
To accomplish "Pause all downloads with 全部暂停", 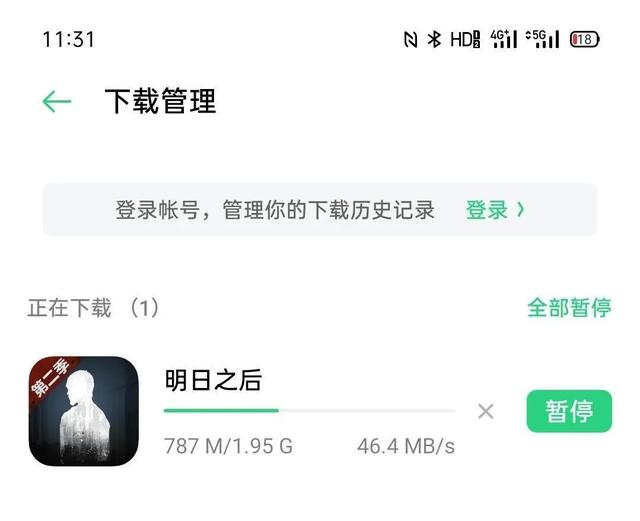I will coord(569,307).
